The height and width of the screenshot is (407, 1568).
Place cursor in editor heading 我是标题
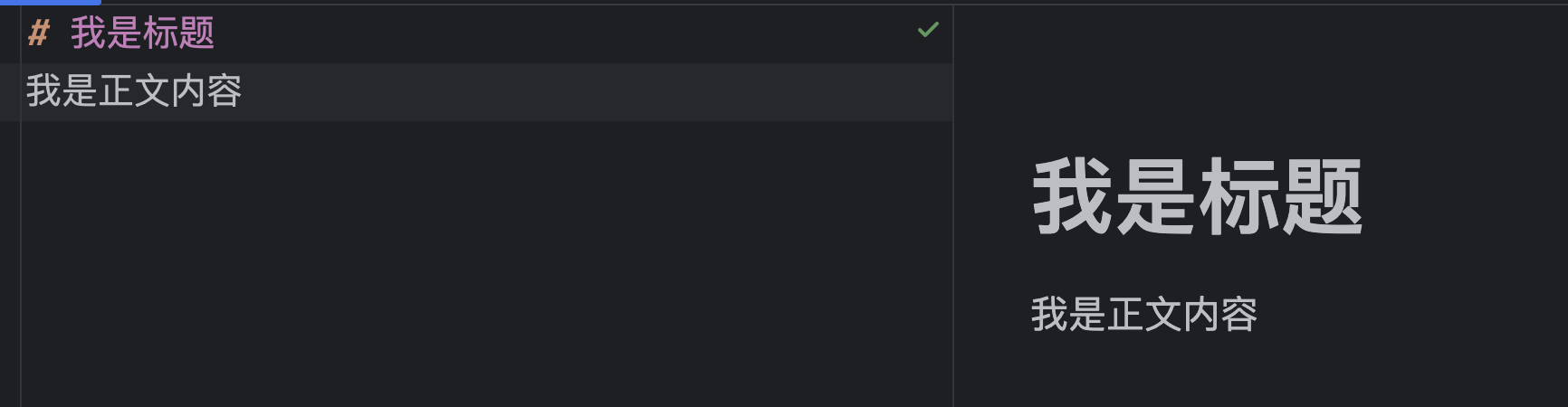click(142, 33)
